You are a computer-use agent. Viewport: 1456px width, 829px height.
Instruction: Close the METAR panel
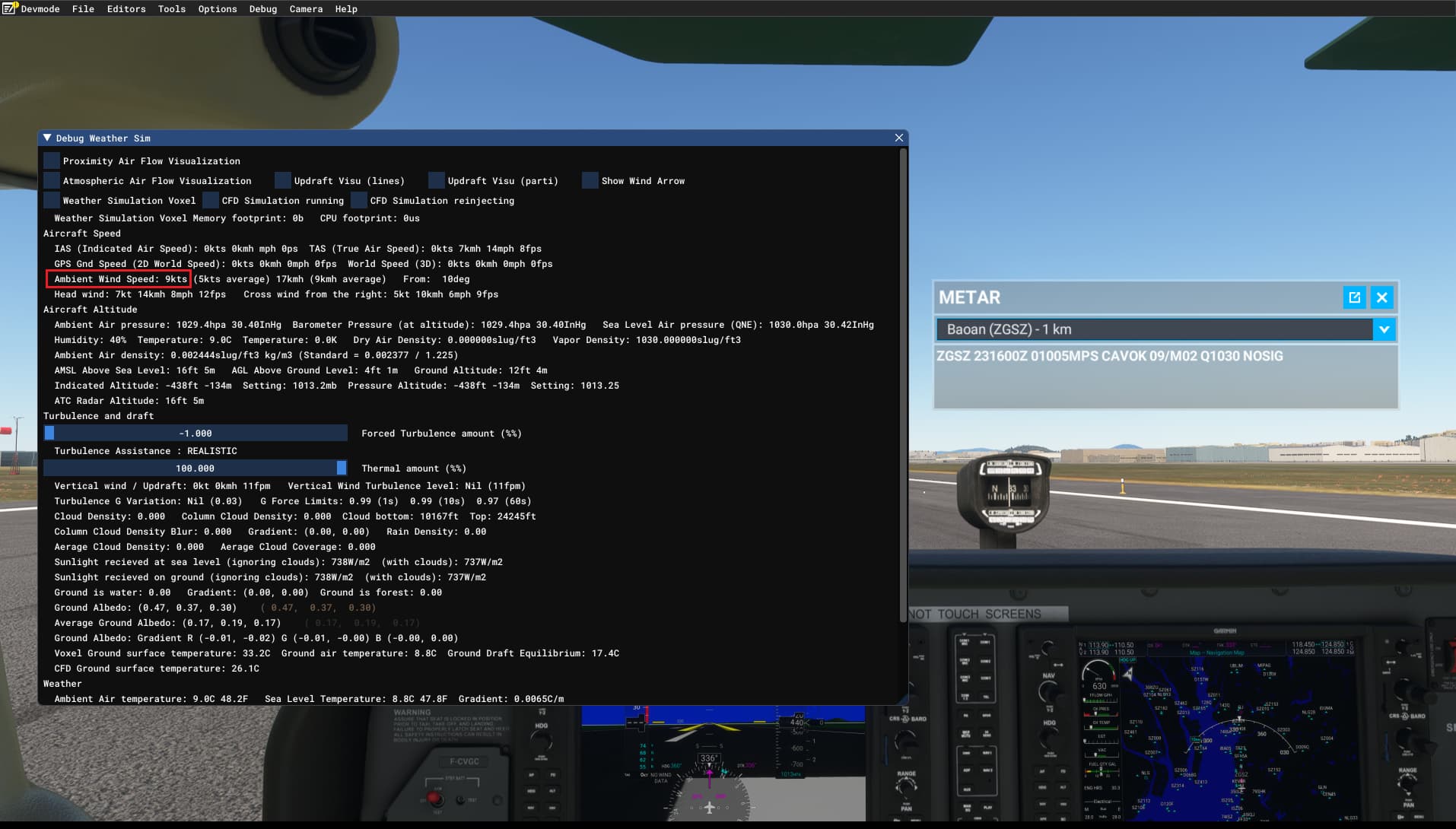pyautogui.click(x=1382, y=297)
